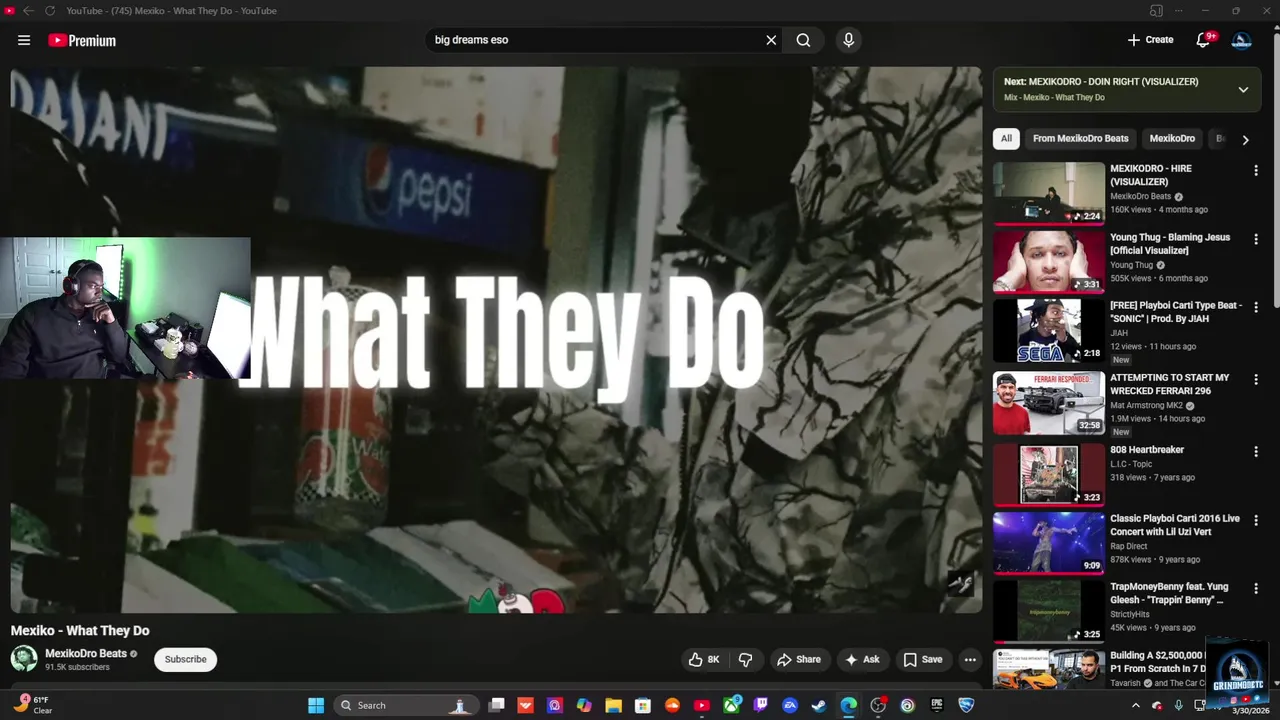
Task: Open Task View on the taskbar
Action: tap(496, 705)
